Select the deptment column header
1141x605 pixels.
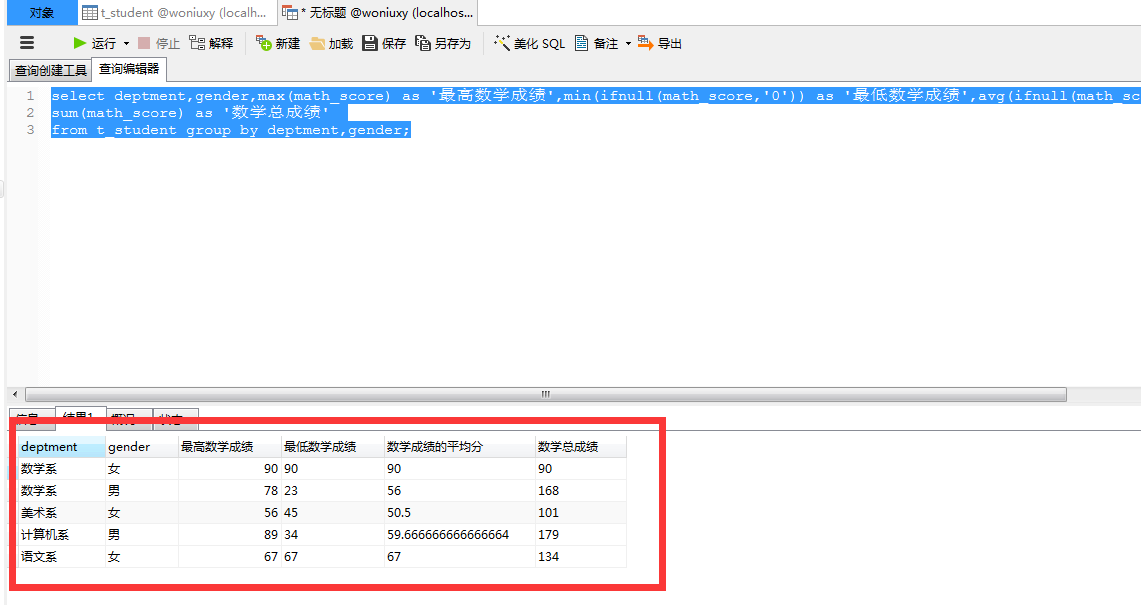point(62,446)
